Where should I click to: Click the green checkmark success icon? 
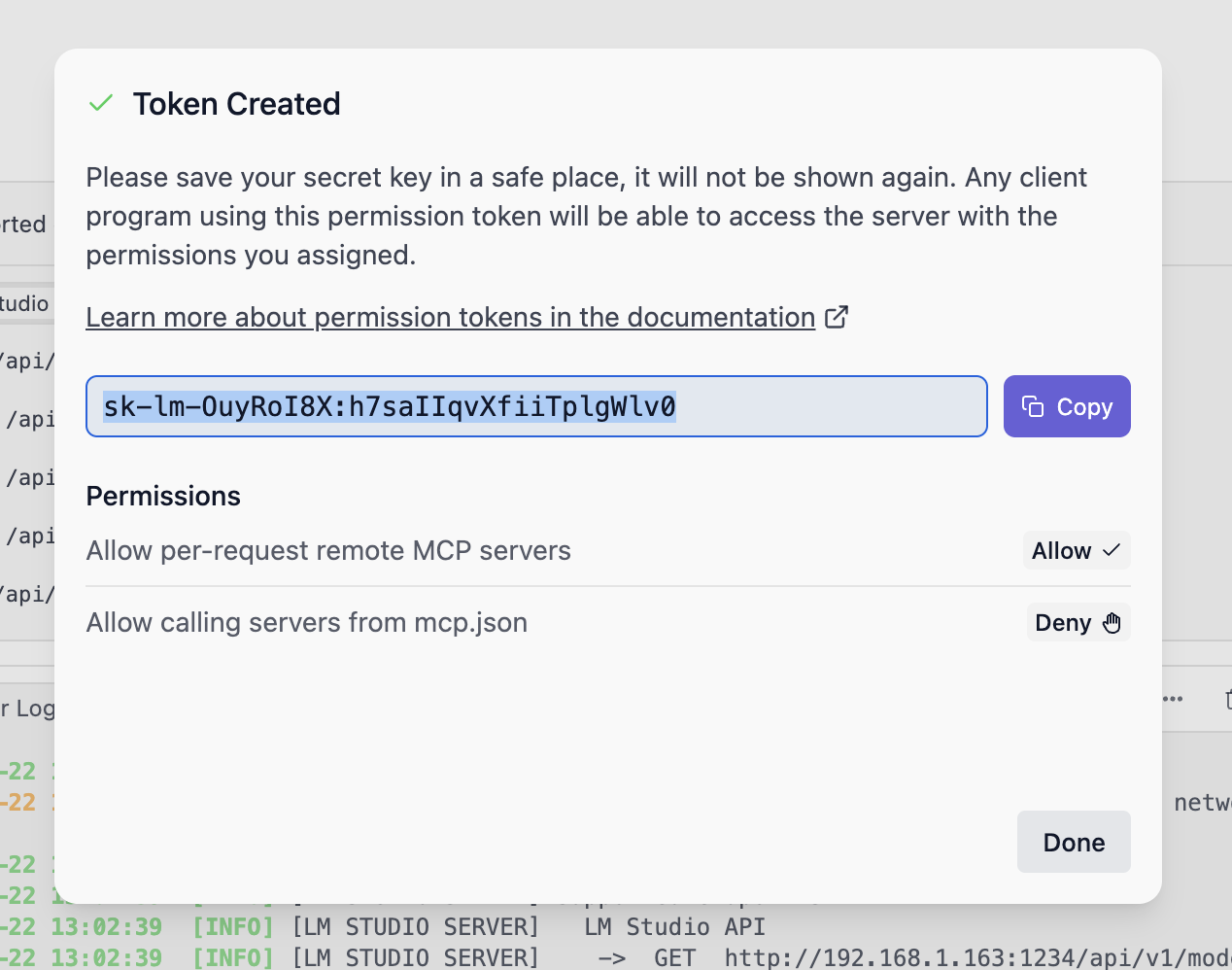(101, 103)
